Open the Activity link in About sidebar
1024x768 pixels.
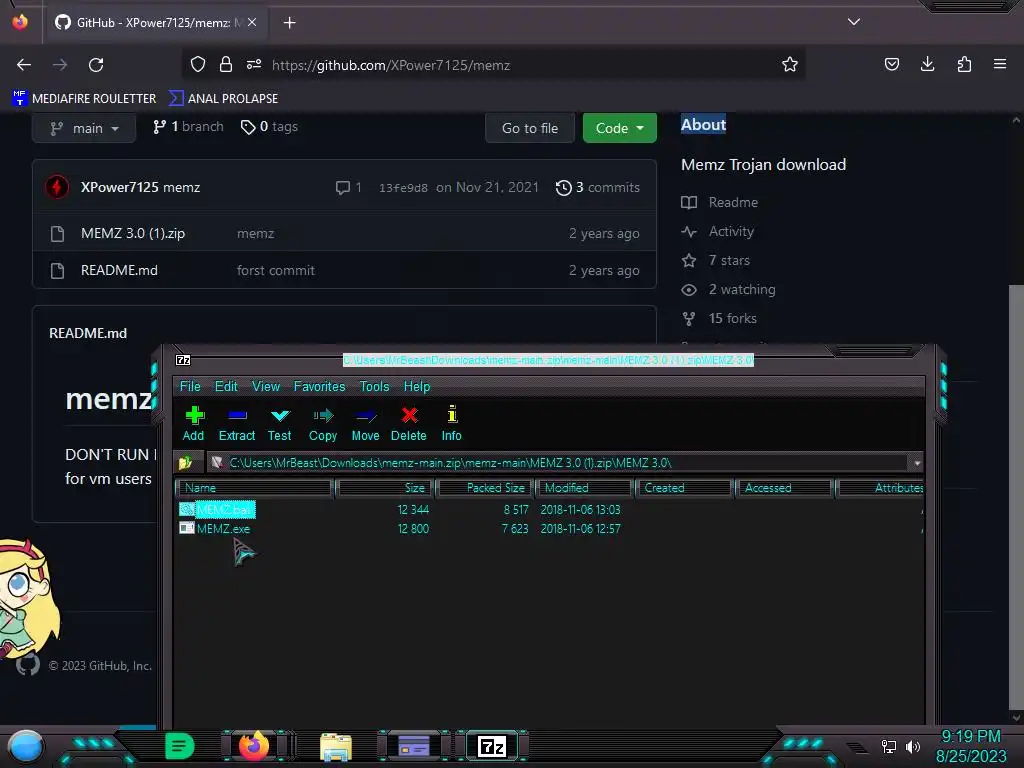pos(718,231)
